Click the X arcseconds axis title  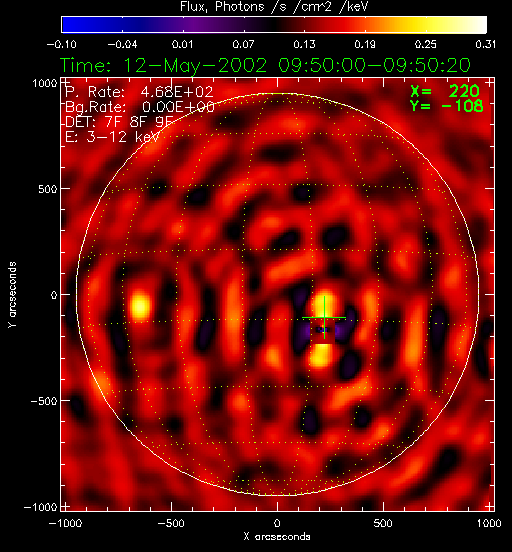277,537
